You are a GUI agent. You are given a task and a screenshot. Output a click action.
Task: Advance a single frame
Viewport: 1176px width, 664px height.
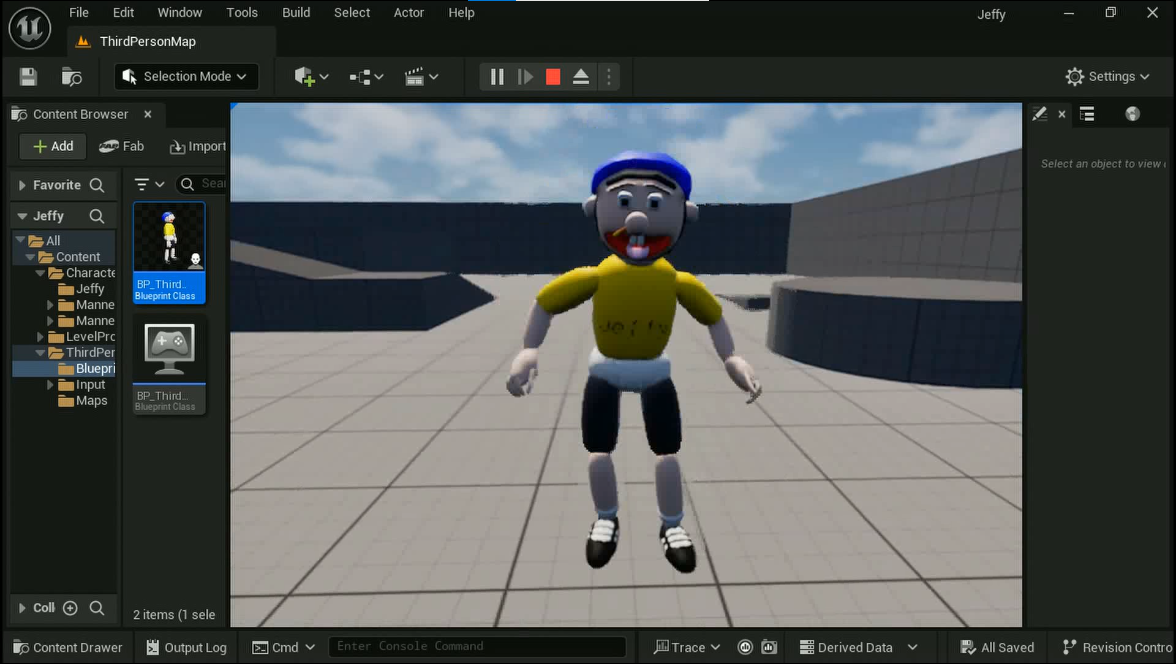tap(525, 77)
